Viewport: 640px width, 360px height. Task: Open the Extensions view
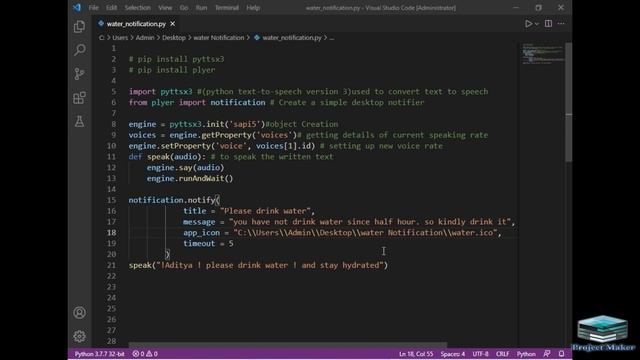[x=80, y=98]
